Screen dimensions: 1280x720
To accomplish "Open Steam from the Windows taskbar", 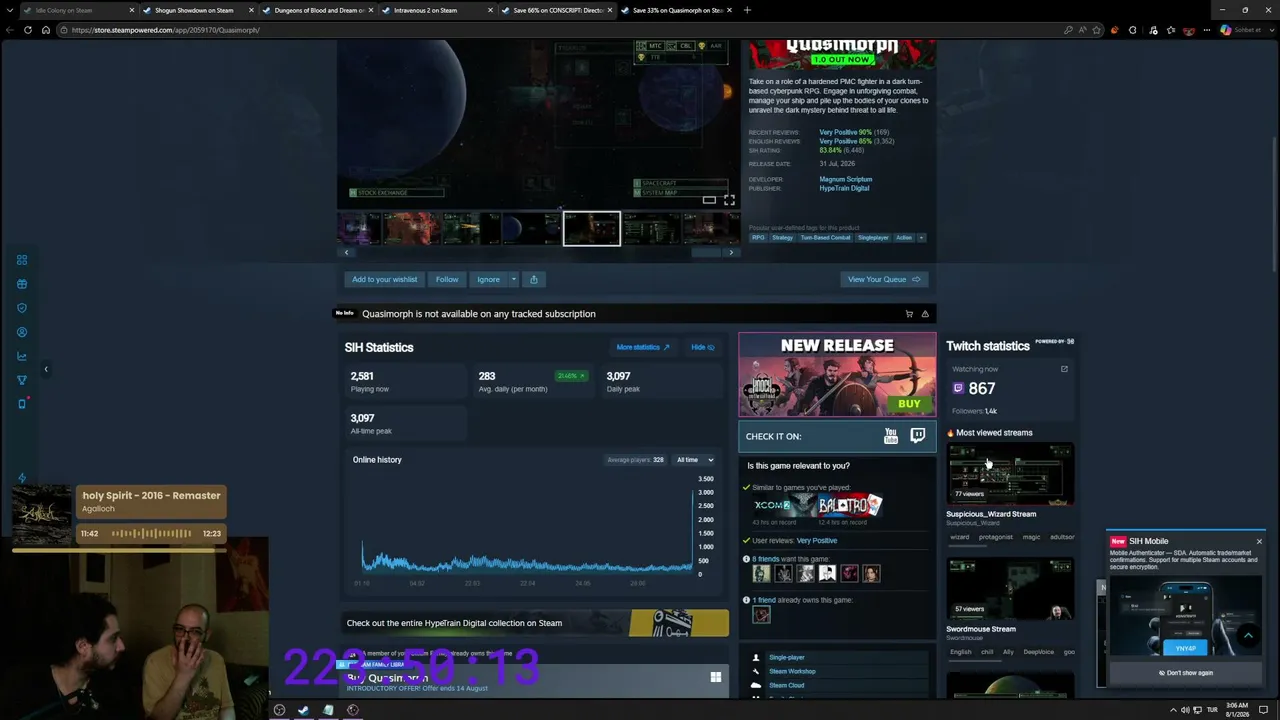I will click(303, 710).
